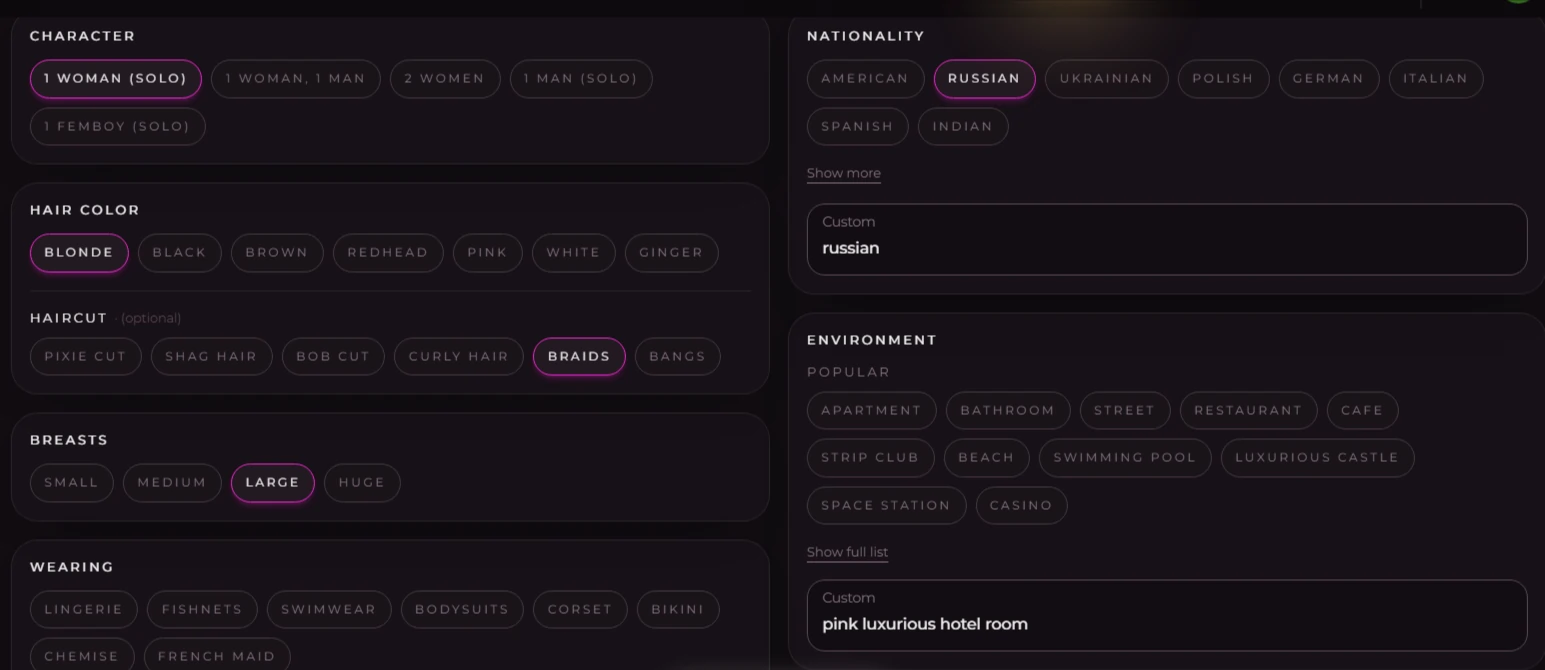
Task: Deselect the Blonde hair color
Action: (78, 252)
